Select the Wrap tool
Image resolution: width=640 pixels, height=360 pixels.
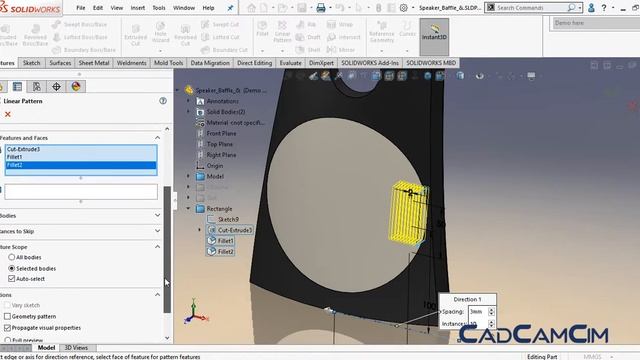pos(340,24)
